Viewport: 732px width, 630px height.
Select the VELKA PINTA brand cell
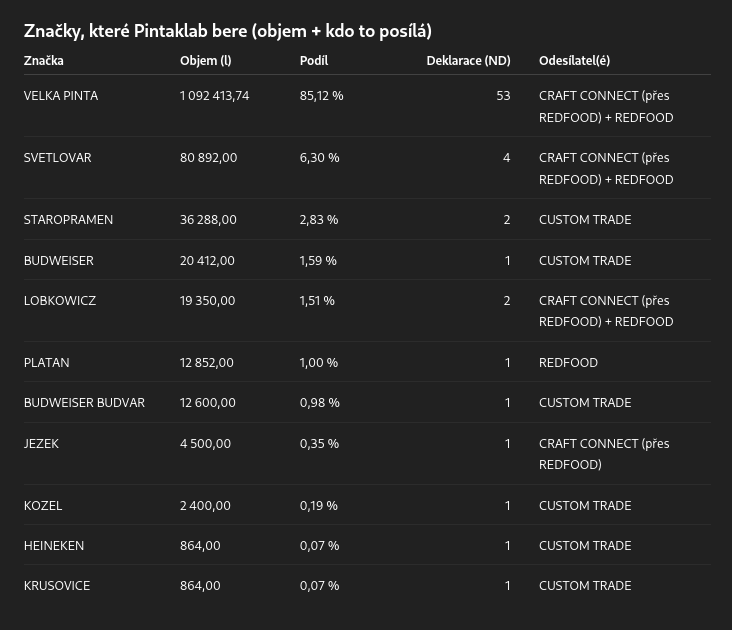point(61,96)
